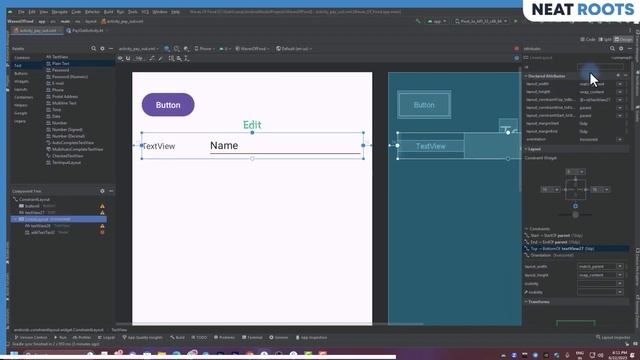Add attribute plus in Declared Attributes
Screen dimensions: 640x360
click(x=618, y=76)
